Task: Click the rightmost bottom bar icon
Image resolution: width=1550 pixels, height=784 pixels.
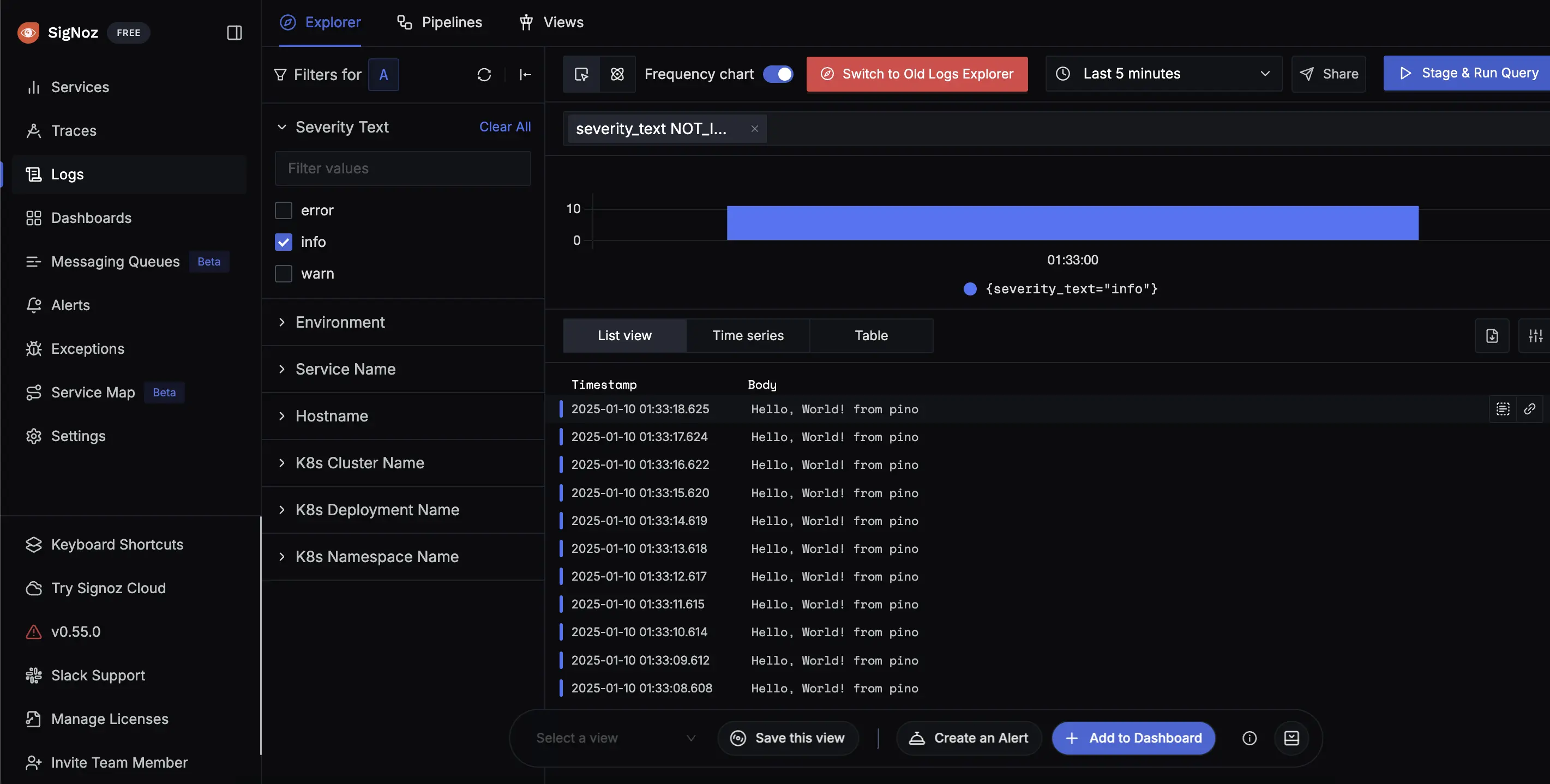Action: (1291, 738)
